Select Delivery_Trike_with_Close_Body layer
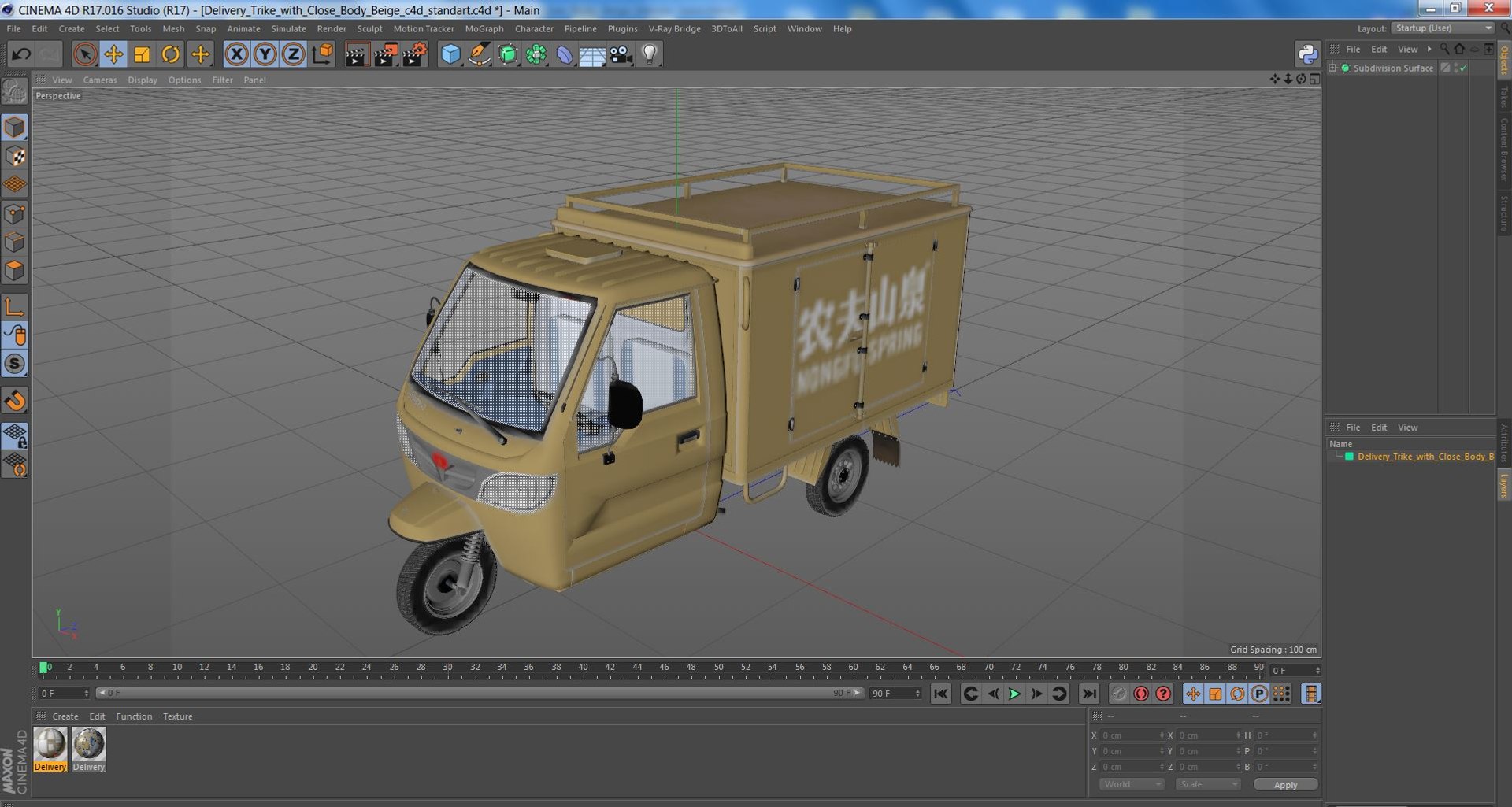 pyautogui.click(x=1425, y=457)
